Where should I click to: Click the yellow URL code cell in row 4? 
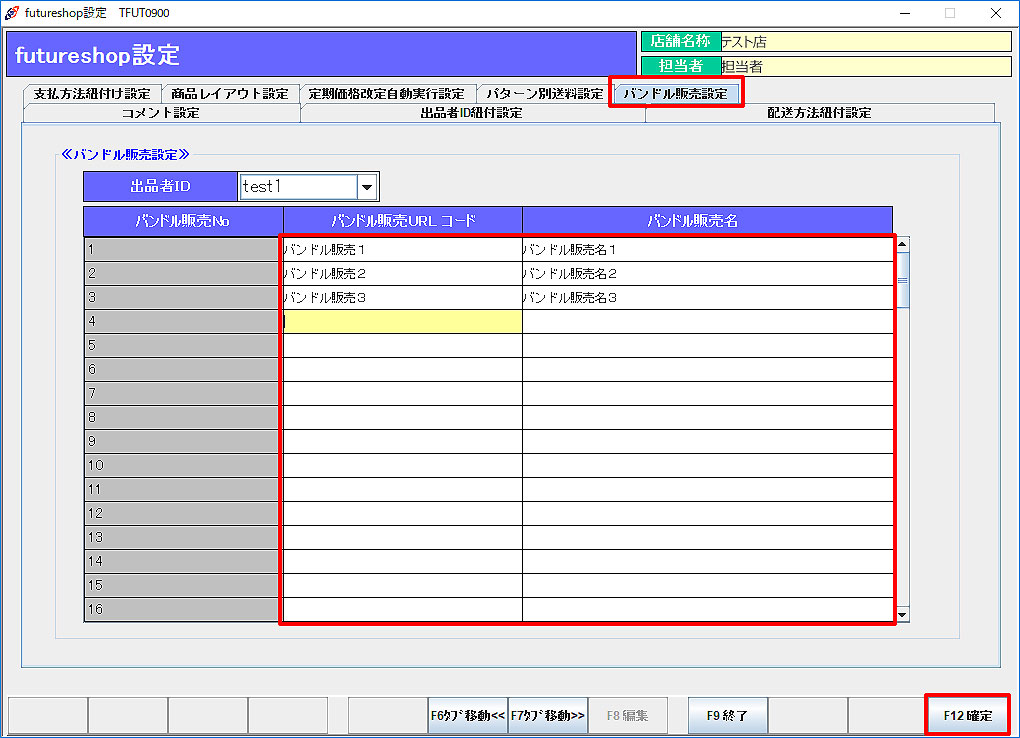click(x=402, y=321)
